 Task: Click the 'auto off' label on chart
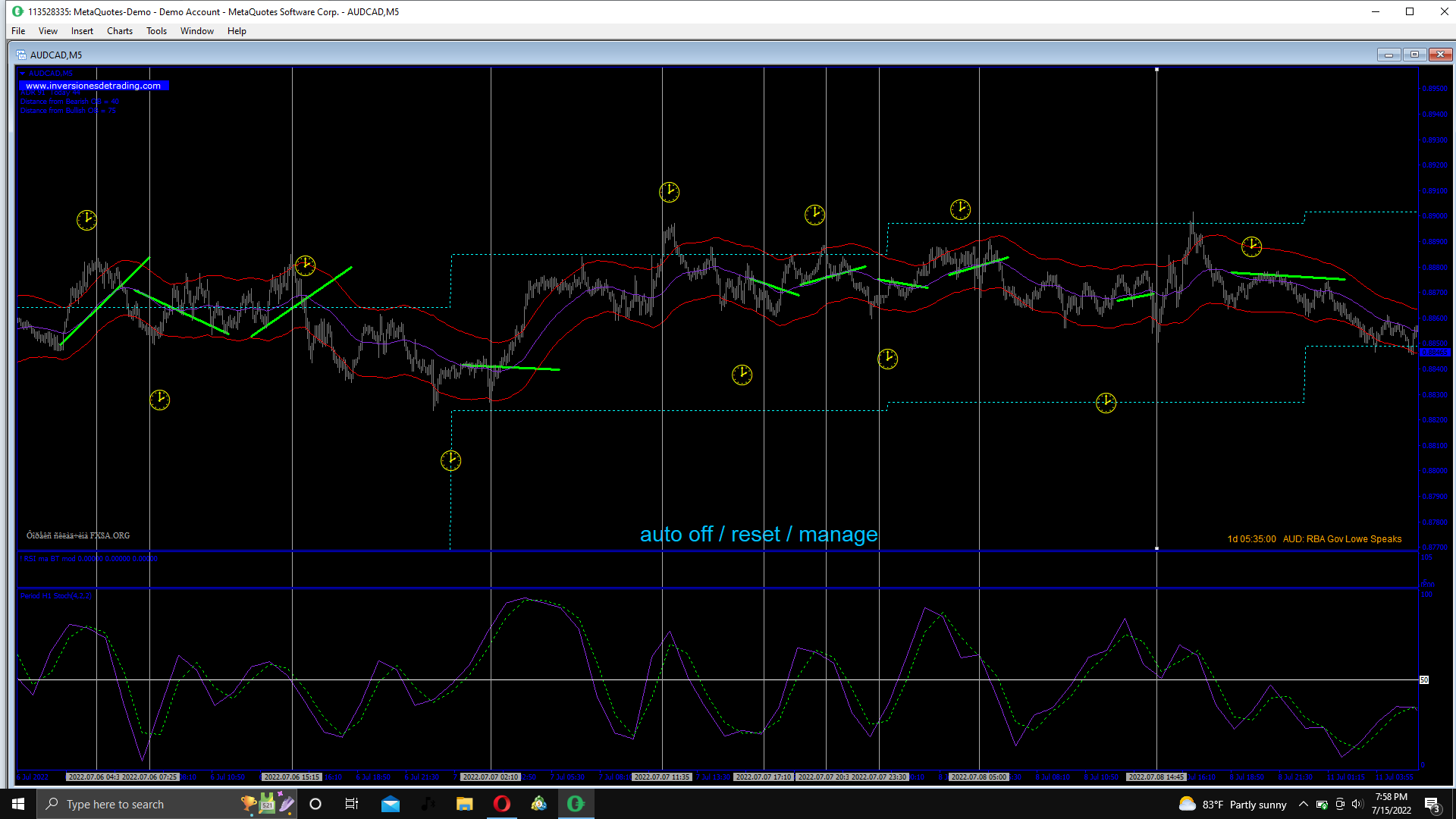coord(676,535)
